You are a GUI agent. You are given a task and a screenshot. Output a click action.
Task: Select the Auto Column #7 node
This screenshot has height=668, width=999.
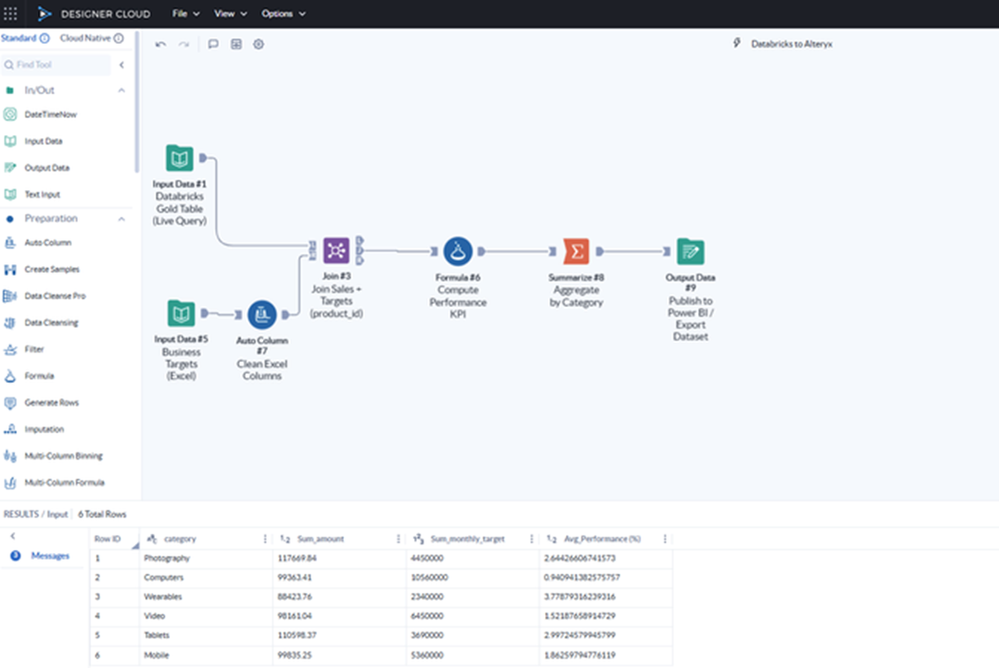point(262,314)
